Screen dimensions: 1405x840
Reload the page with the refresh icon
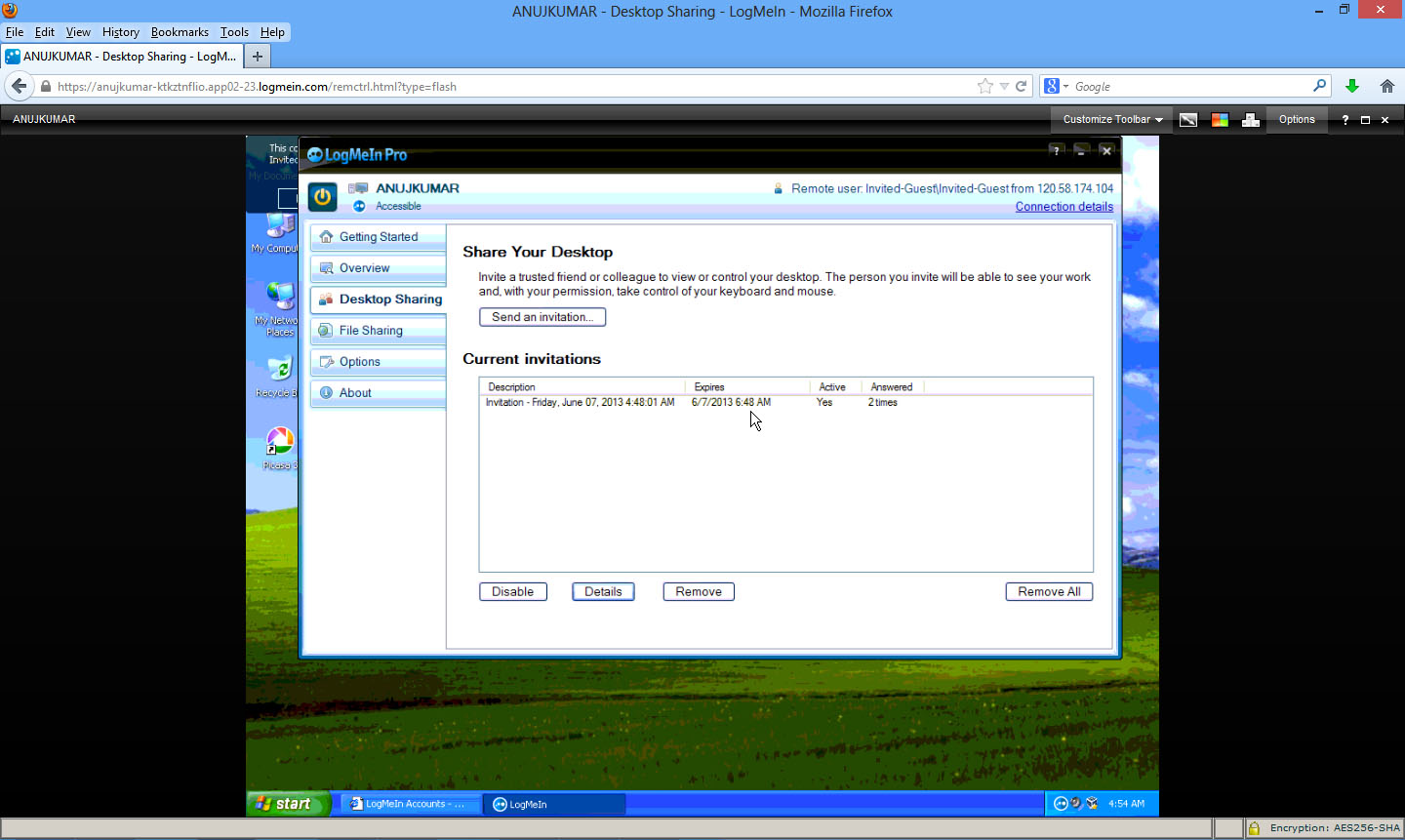(x=1022, y=86)
